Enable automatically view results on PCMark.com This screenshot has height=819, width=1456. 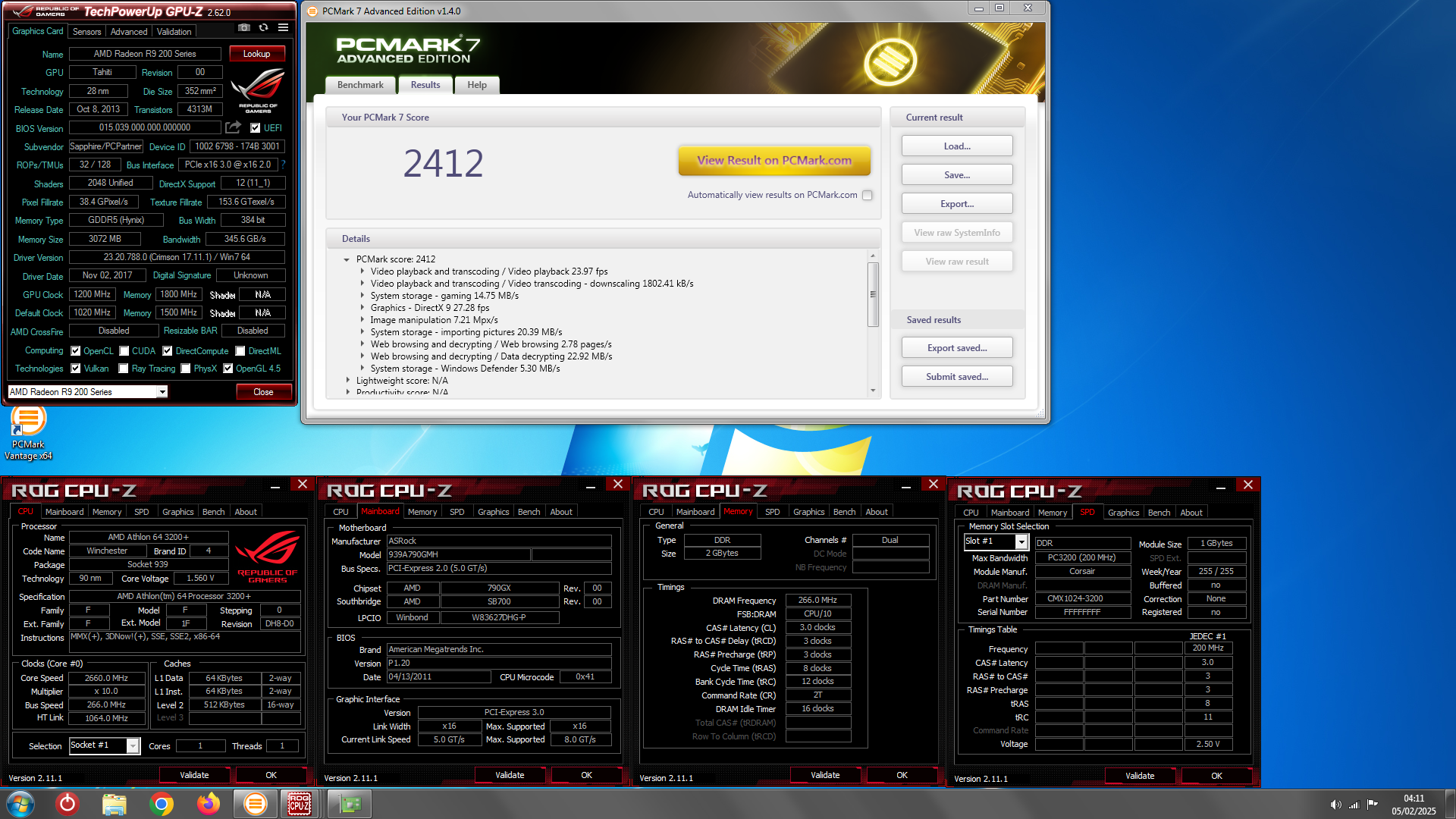point(868,196)
